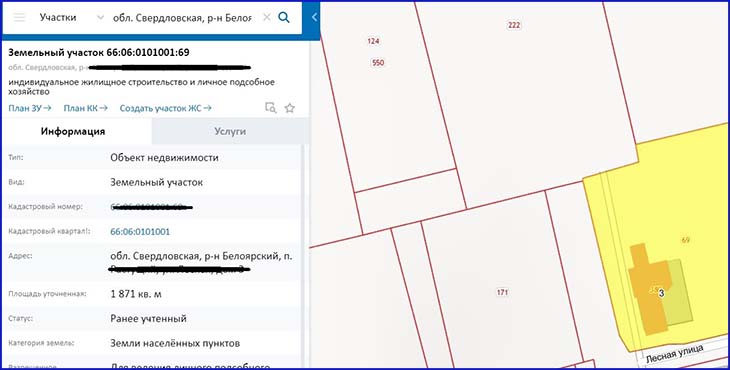The height and width of the screenshot is (370, 730).
Task: Click parcel 171 on the map
Action: (502, 292)
